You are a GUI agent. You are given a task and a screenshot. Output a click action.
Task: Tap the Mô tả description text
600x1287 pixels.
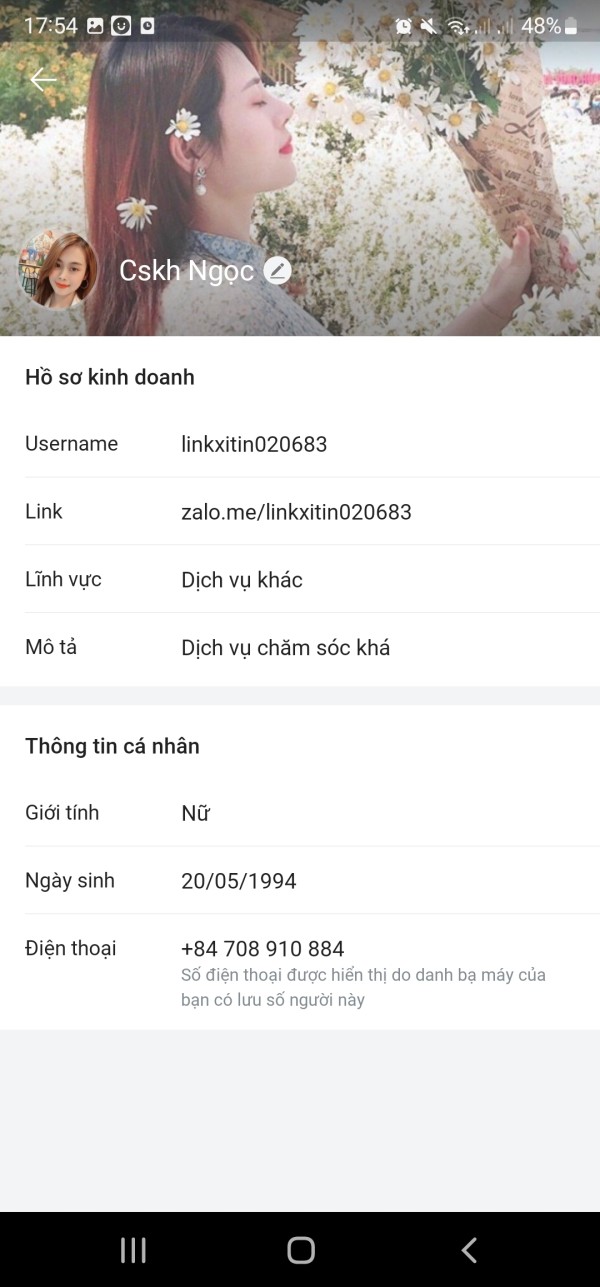click(x=285, y=648)
